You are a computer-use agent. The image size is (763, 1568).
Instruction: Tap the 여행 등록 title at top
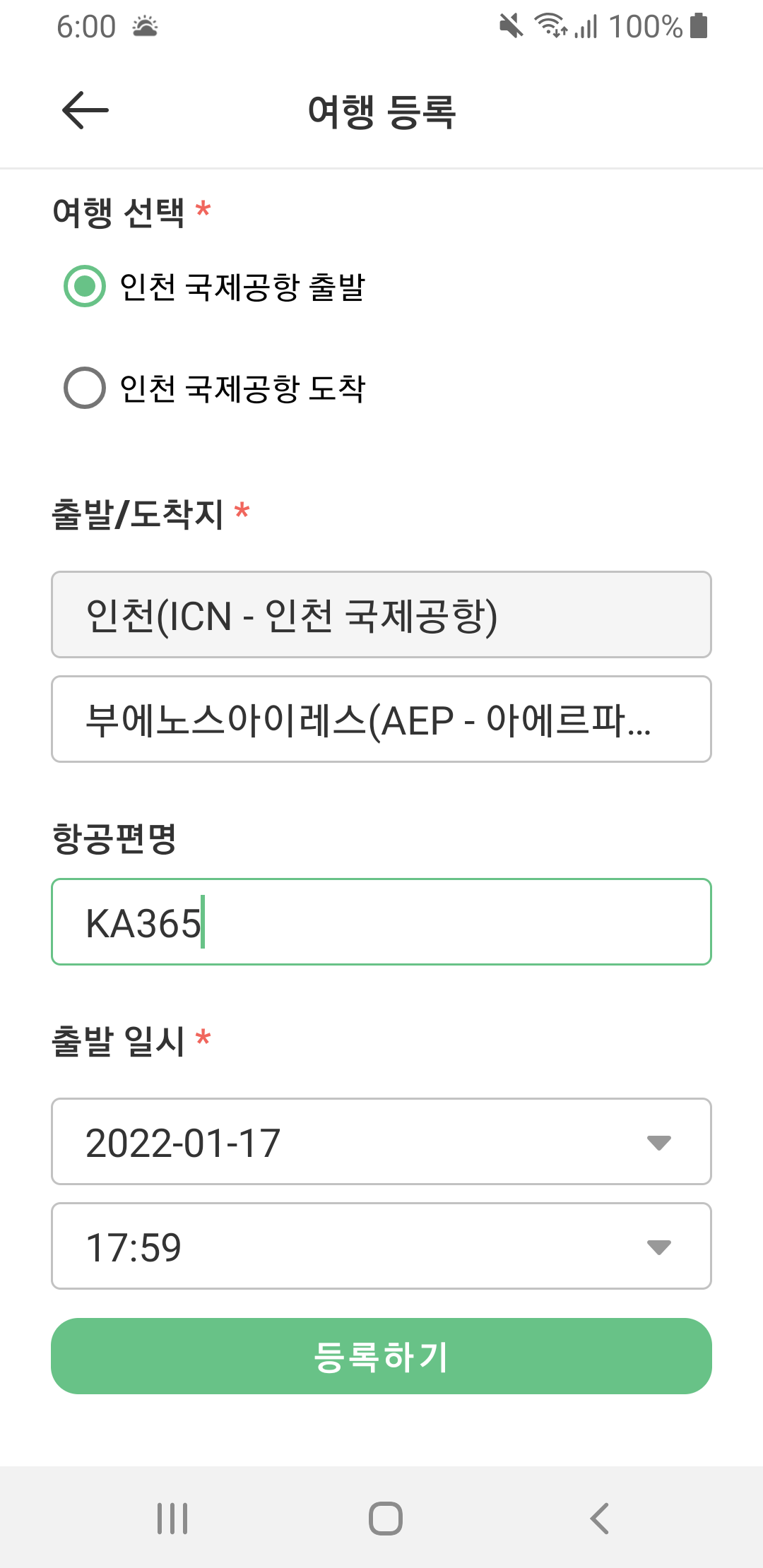coord(381,112)
